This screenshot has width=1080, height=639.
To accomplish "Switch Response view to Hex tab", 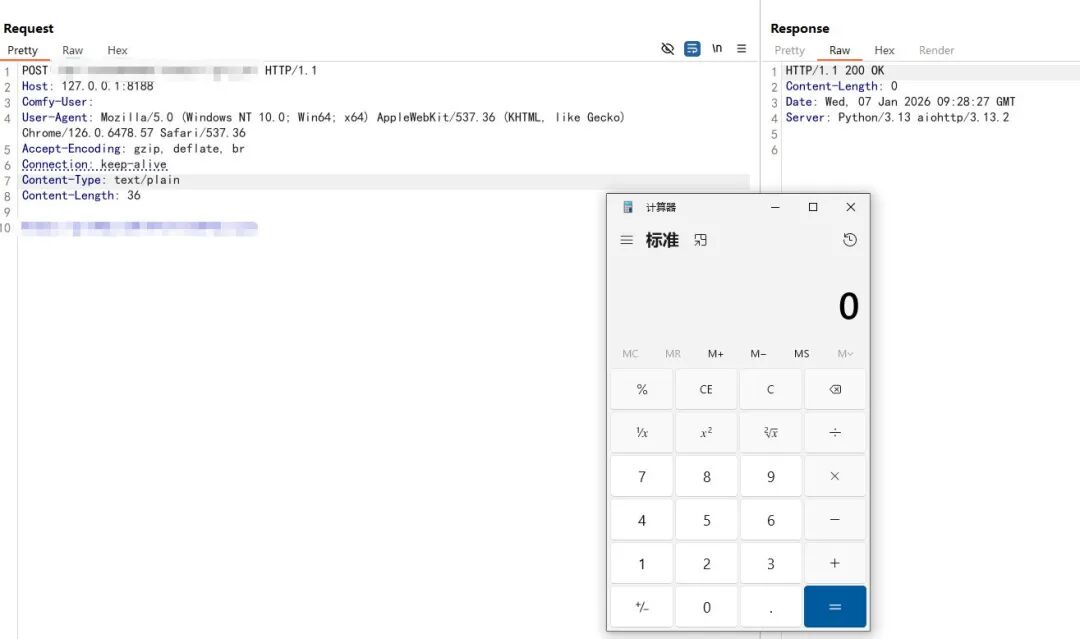I will [884, 50].
